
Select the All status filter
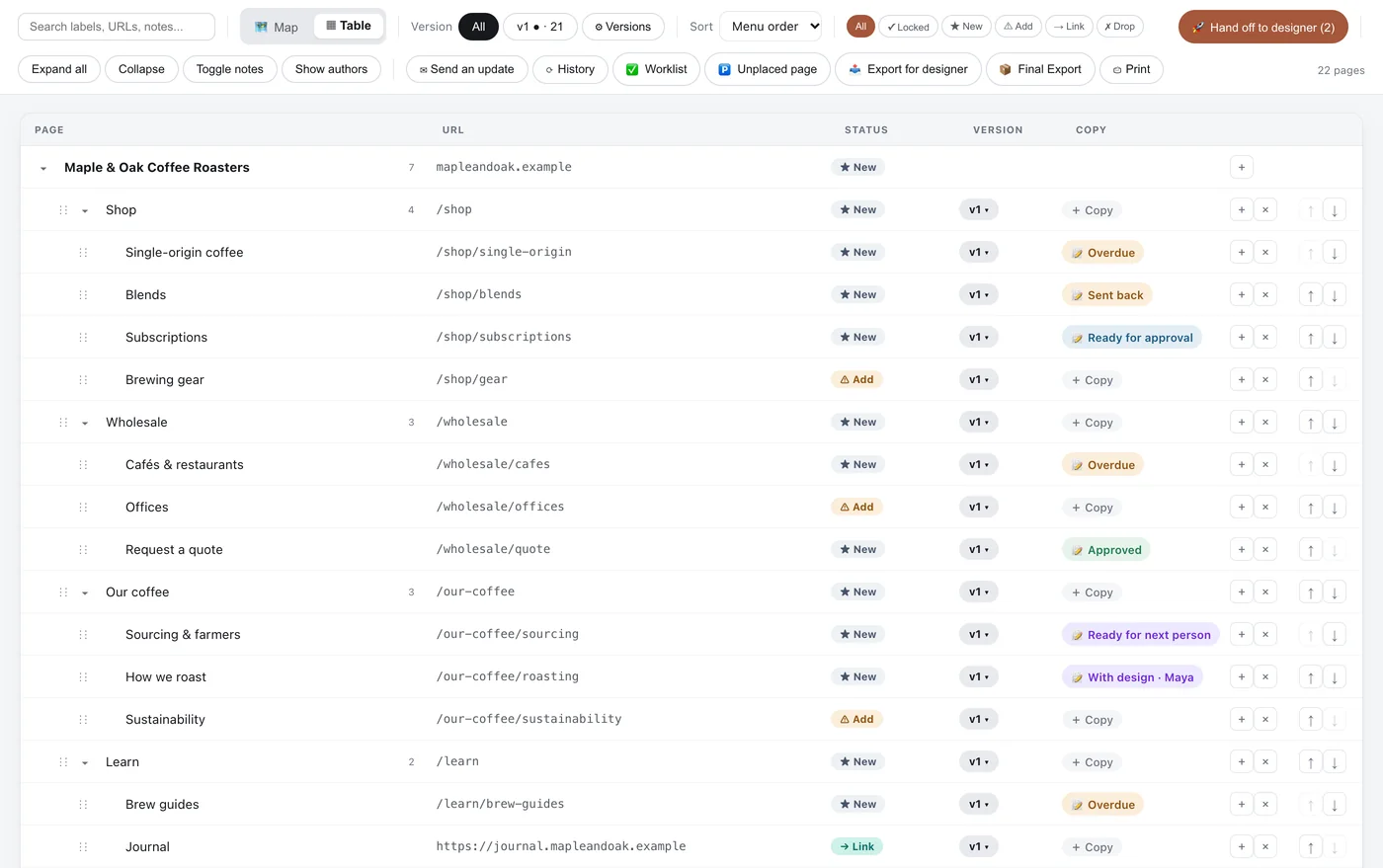tap(860, 27)
